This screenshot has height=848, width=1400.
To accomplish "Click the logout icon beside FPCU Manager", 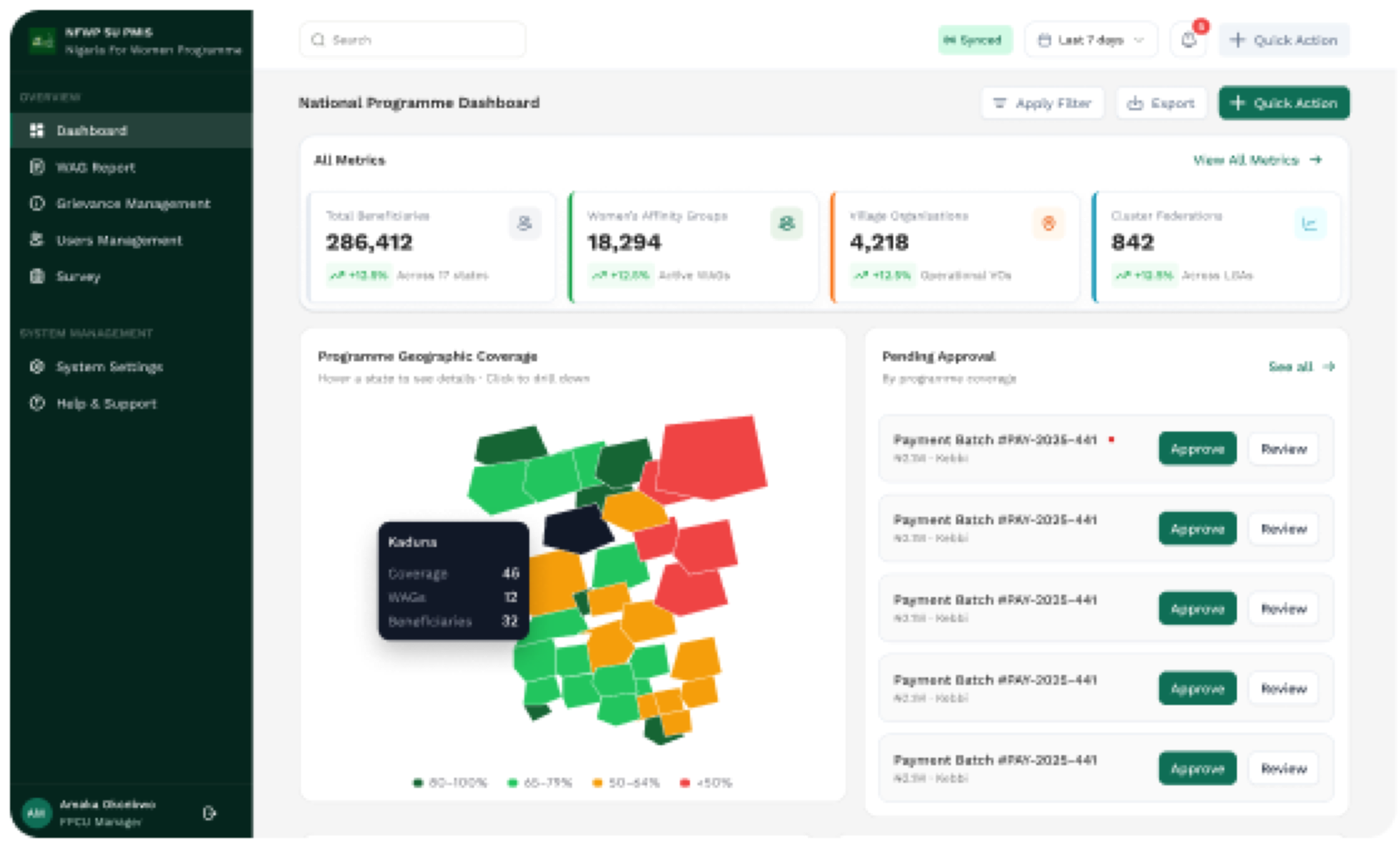I will (x=209, y=812).
